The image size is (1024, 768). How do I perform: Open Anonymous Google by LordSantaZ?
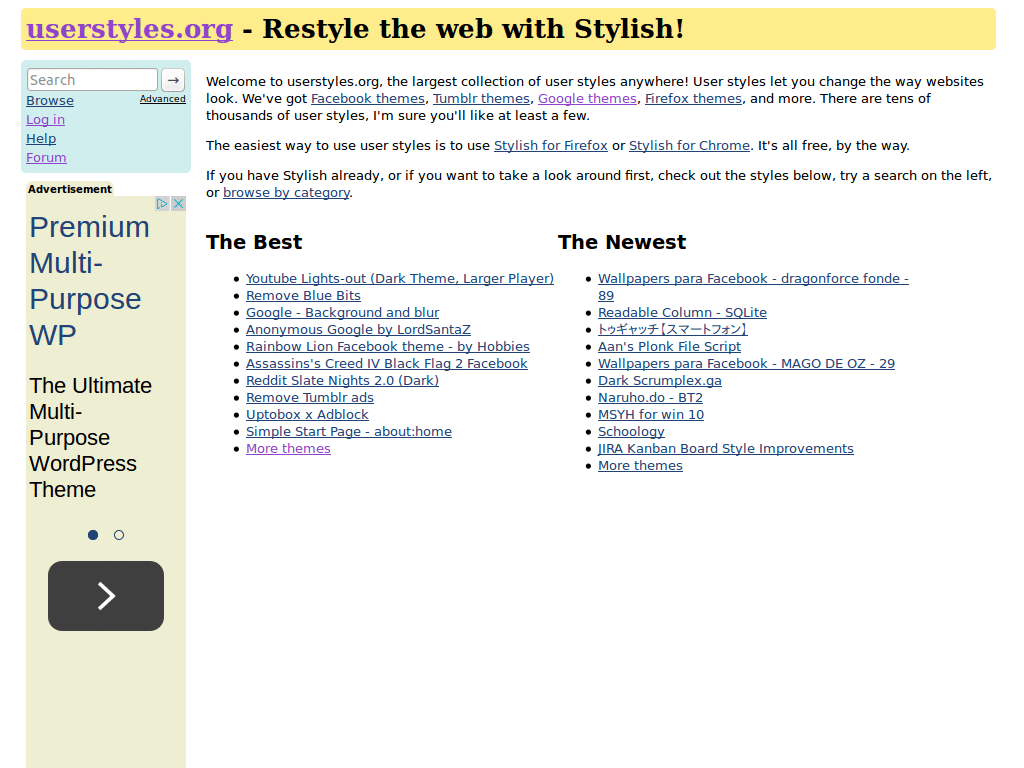tap(358, 330)
